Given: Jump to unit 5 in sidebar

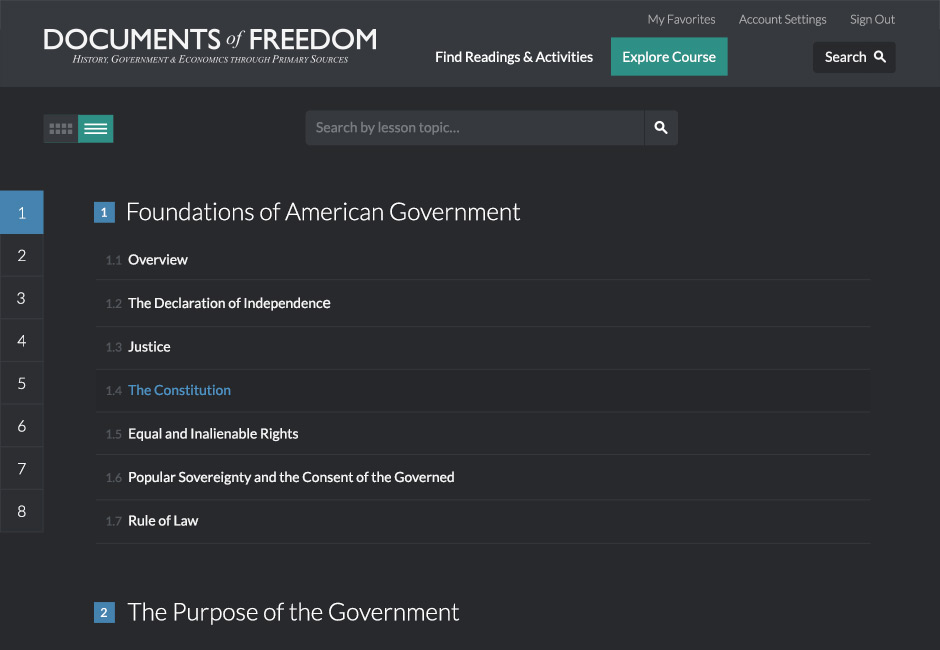Looking at the screenshot, I should click(22, 383).
